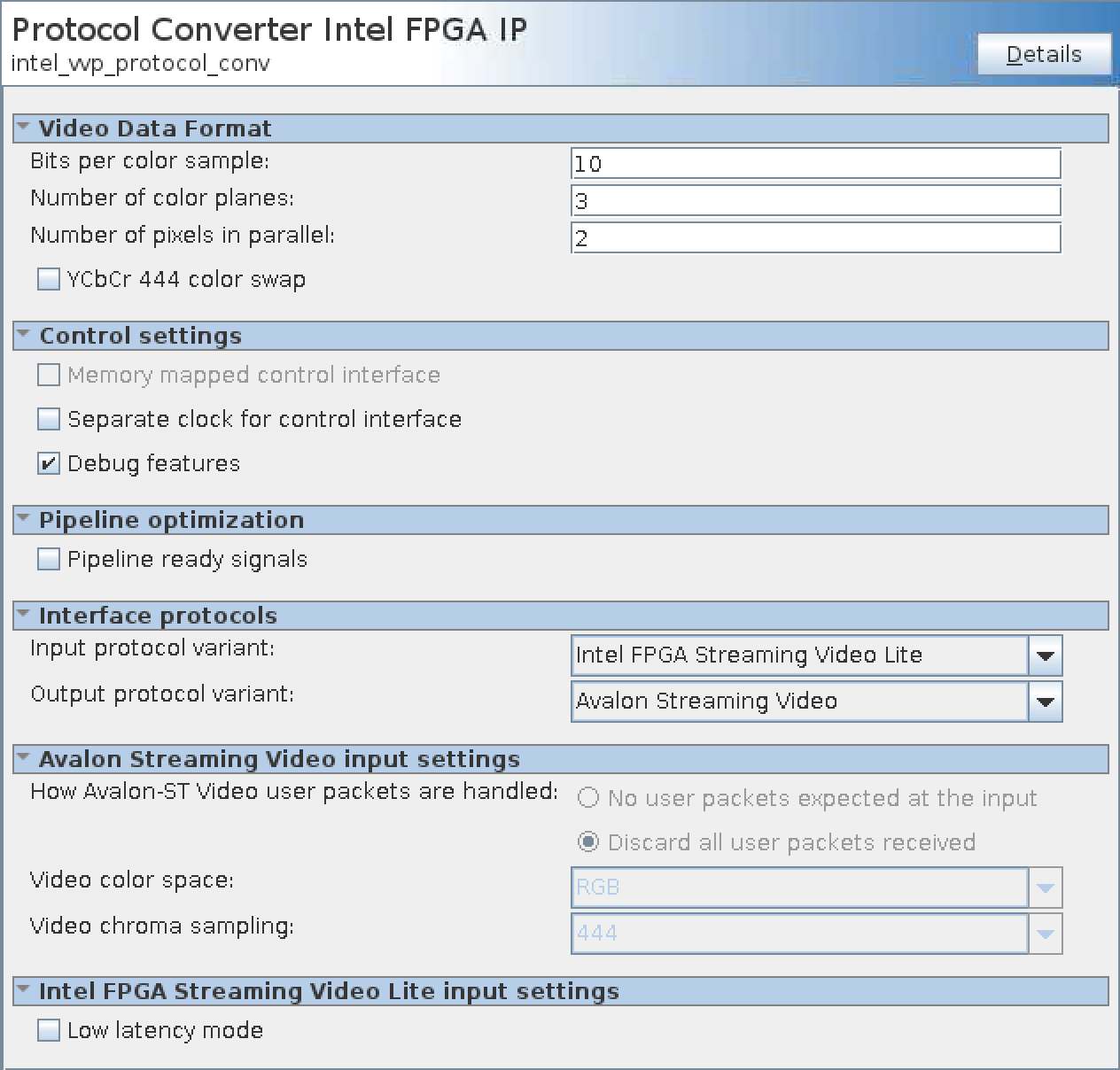Enable Low latency mode

[x=49, y=1030]
